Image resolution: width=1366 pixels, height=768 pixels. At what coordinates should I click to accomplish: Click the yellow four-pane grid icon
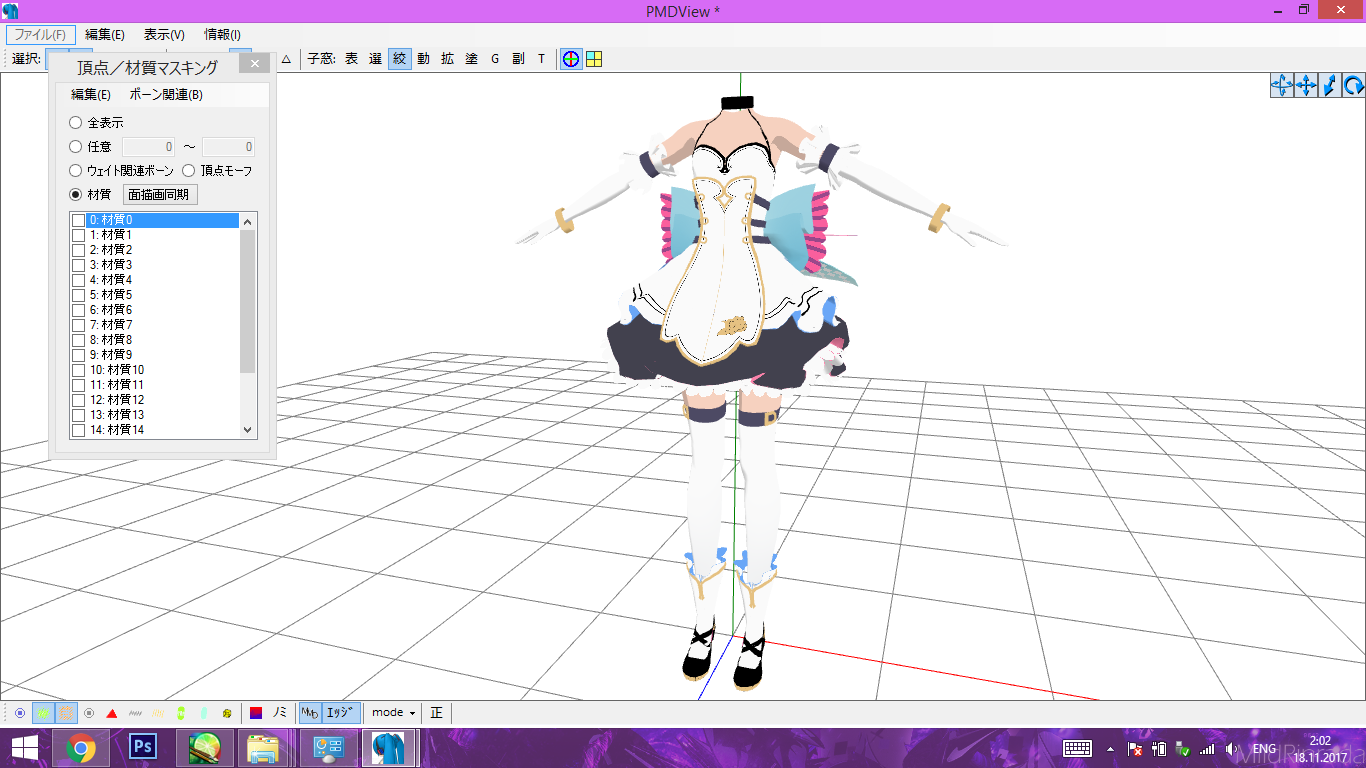[x=594, y=59]
